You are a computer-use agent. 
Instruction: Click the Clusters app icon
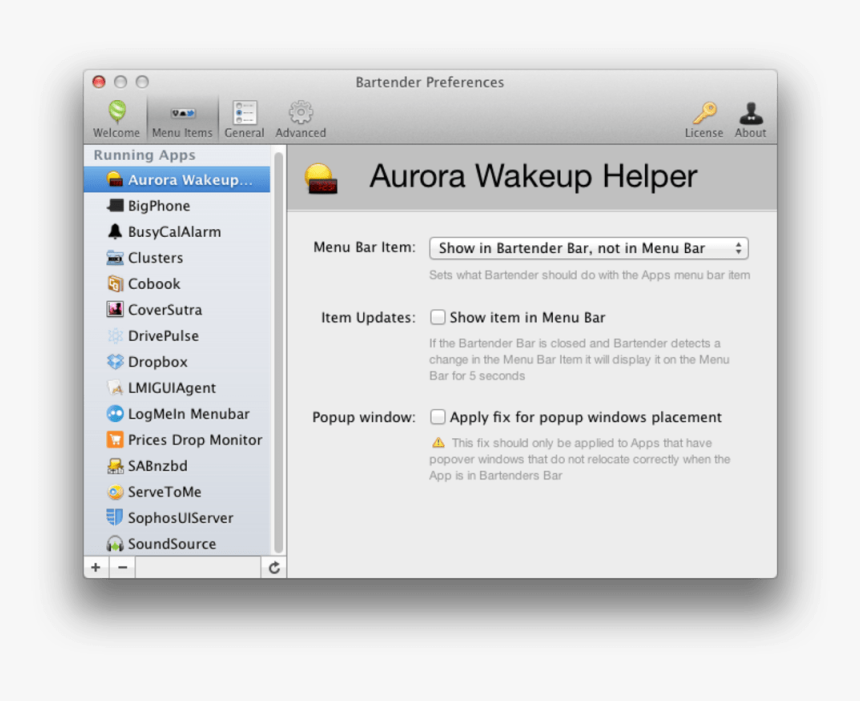coord(115,258)
